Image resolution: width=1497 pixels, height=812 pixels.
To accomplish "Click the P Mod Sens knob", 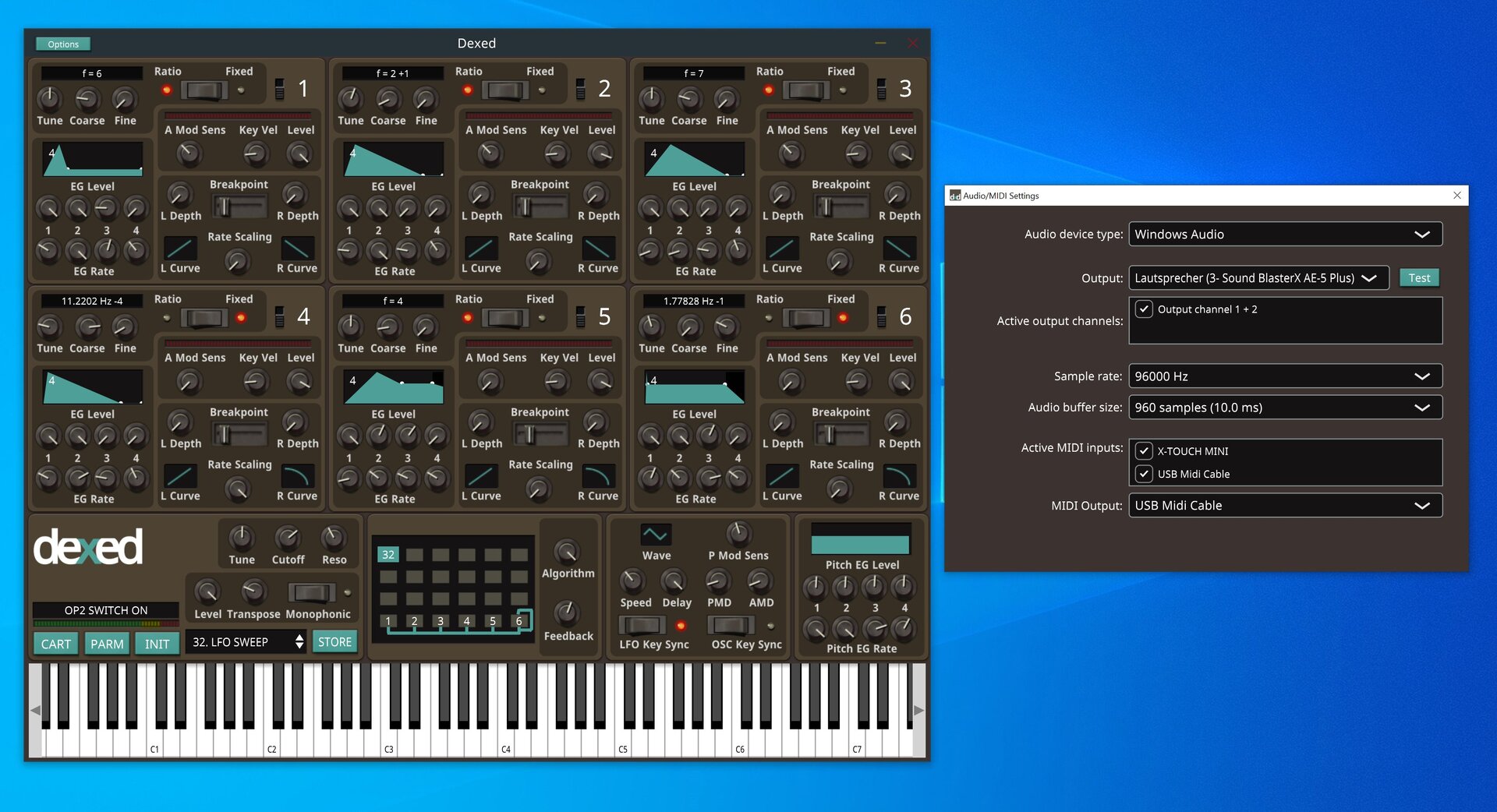I will click(x=738, y=533).
